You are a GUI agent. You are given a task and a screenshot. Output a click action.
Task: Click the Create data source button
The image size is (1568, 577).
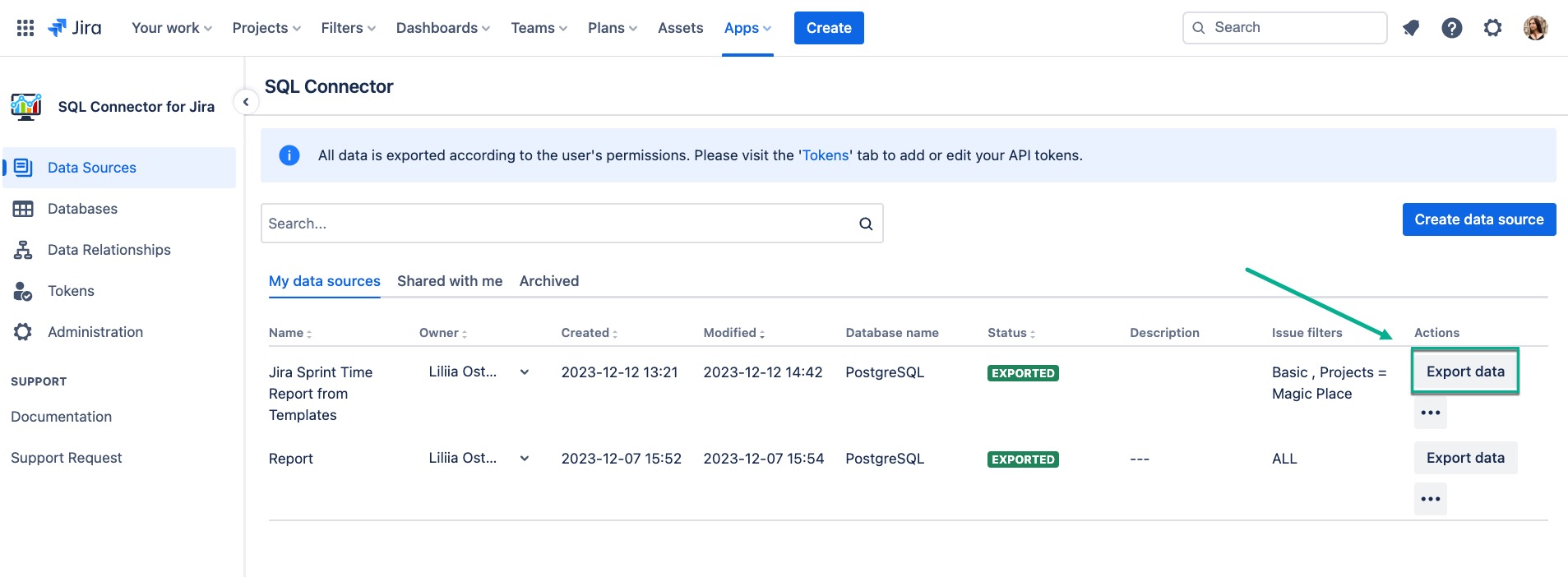[x=1478, y=219]
